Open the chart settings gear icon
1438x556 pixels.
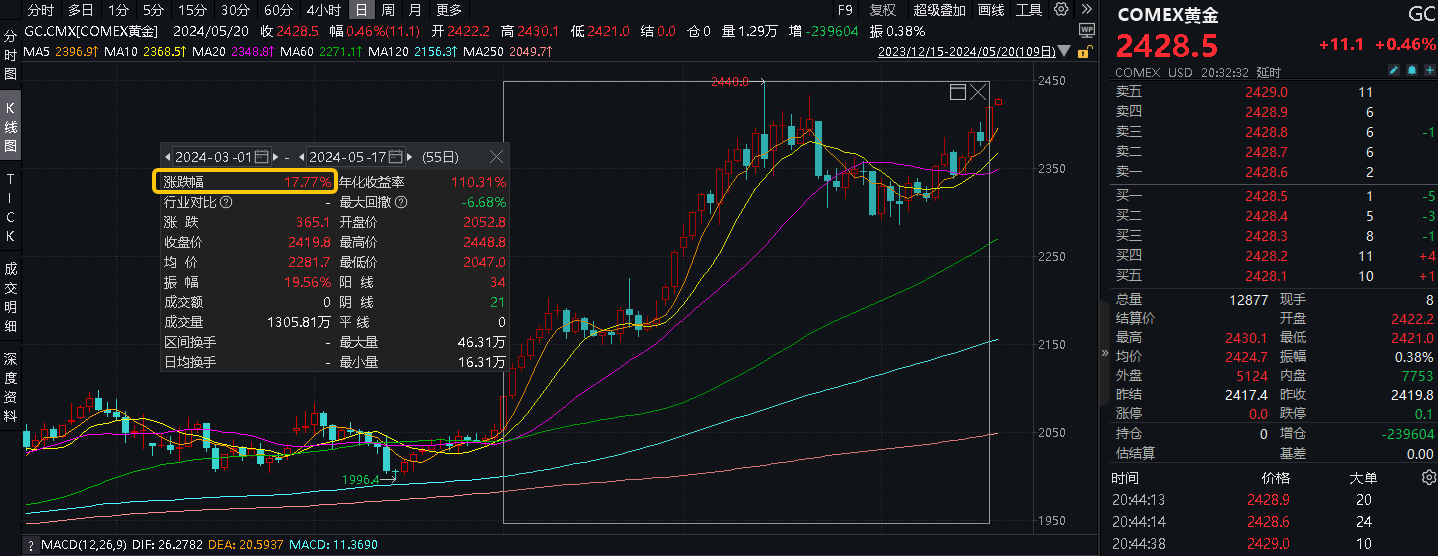point(1060,10)
